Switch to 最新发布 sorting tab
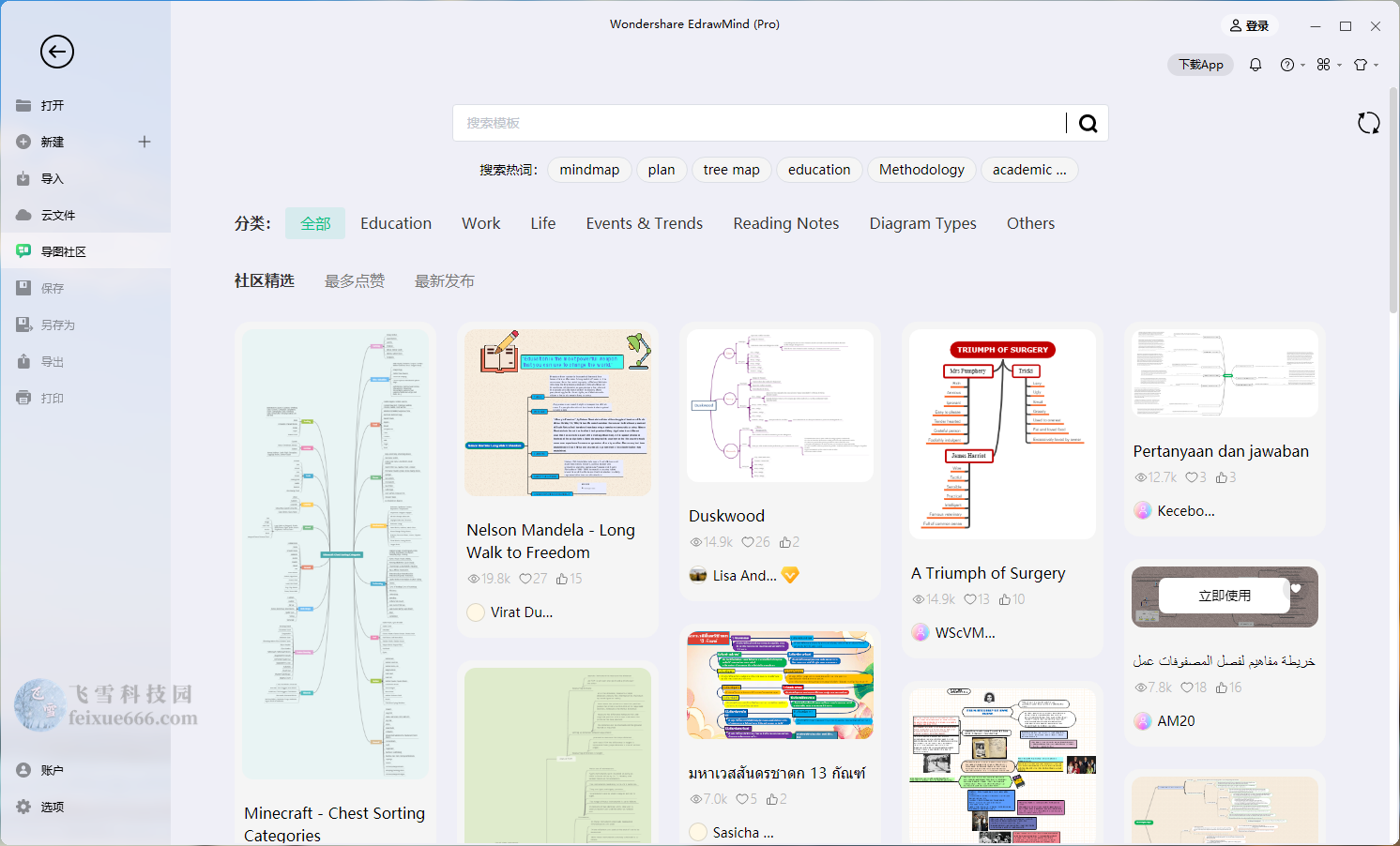 click(445, 280)
